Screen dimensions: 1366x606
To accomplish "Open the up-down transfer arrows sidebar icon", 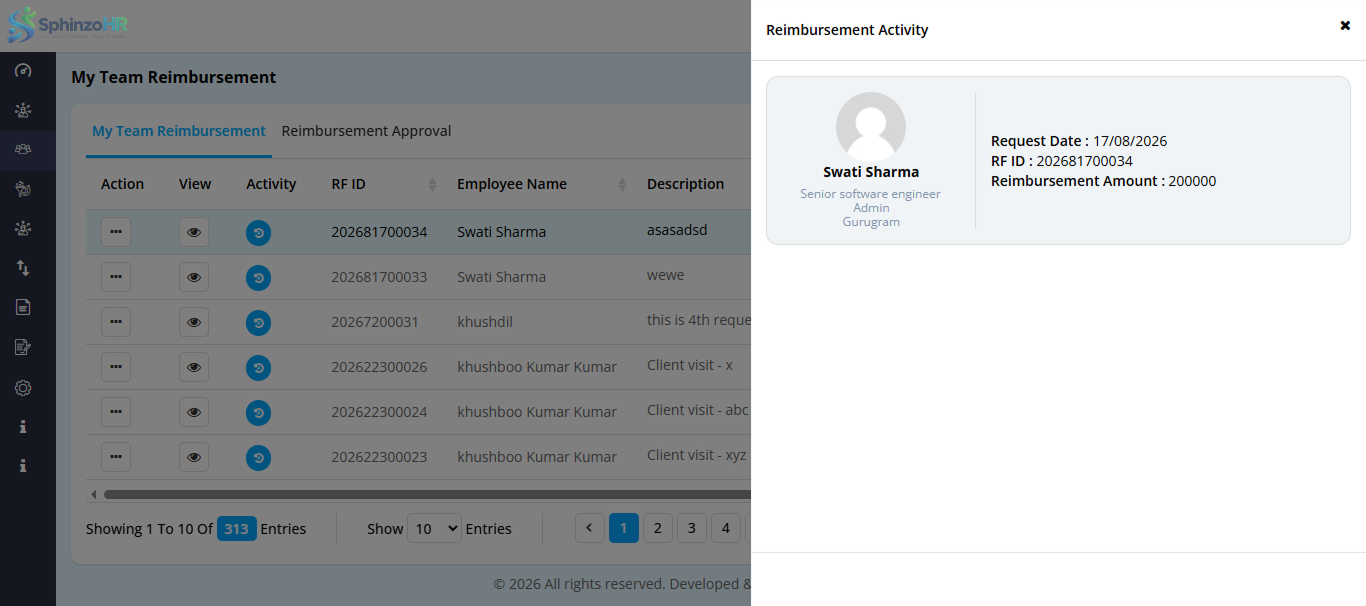I will [x=23, y=268].
